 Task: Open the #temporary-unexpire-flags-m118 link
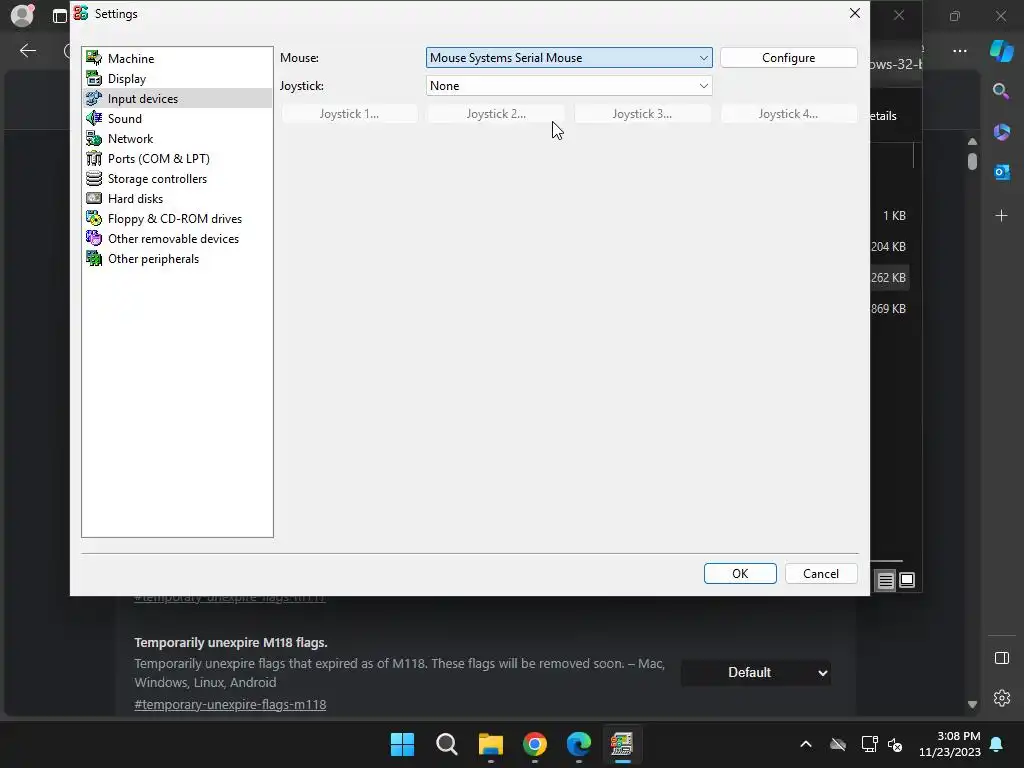coord(230,704)
